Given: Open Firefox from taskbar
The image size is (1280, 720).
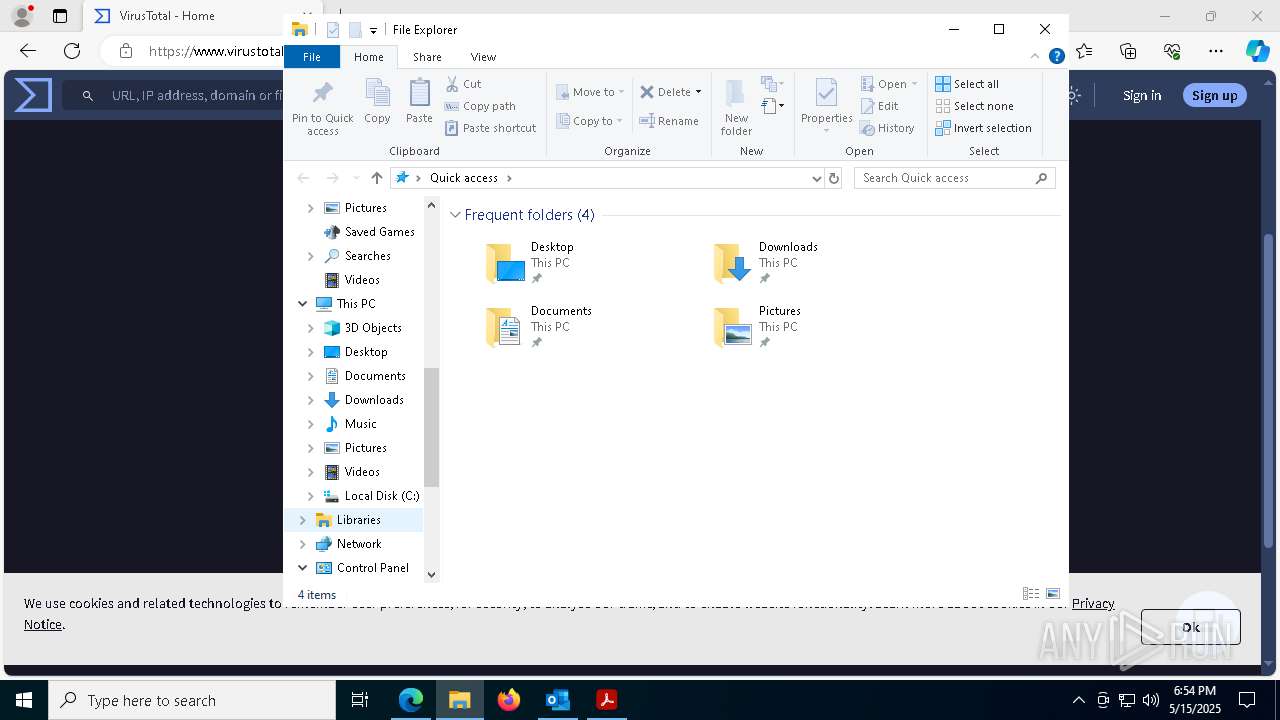Looking at the screenshot, I should [x=509, y=700].
